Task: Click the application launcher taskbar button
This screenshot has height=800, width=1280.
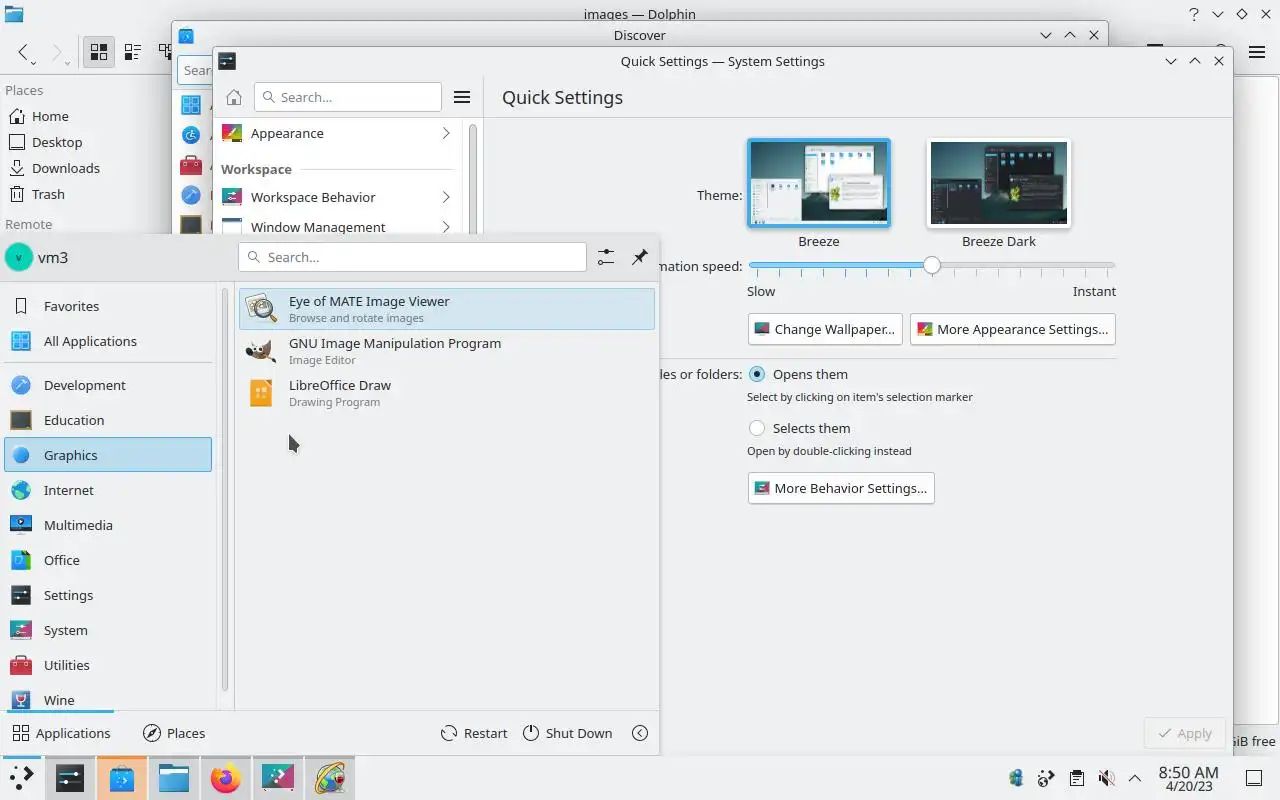Action: [20, 778]
